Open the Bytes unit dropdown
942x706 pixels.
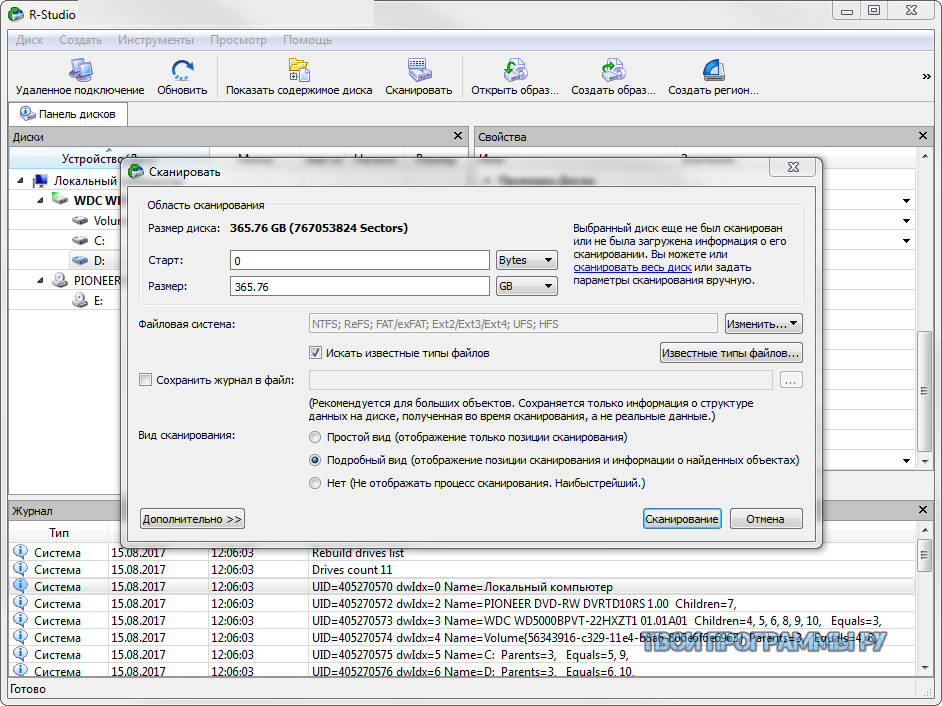526,260
